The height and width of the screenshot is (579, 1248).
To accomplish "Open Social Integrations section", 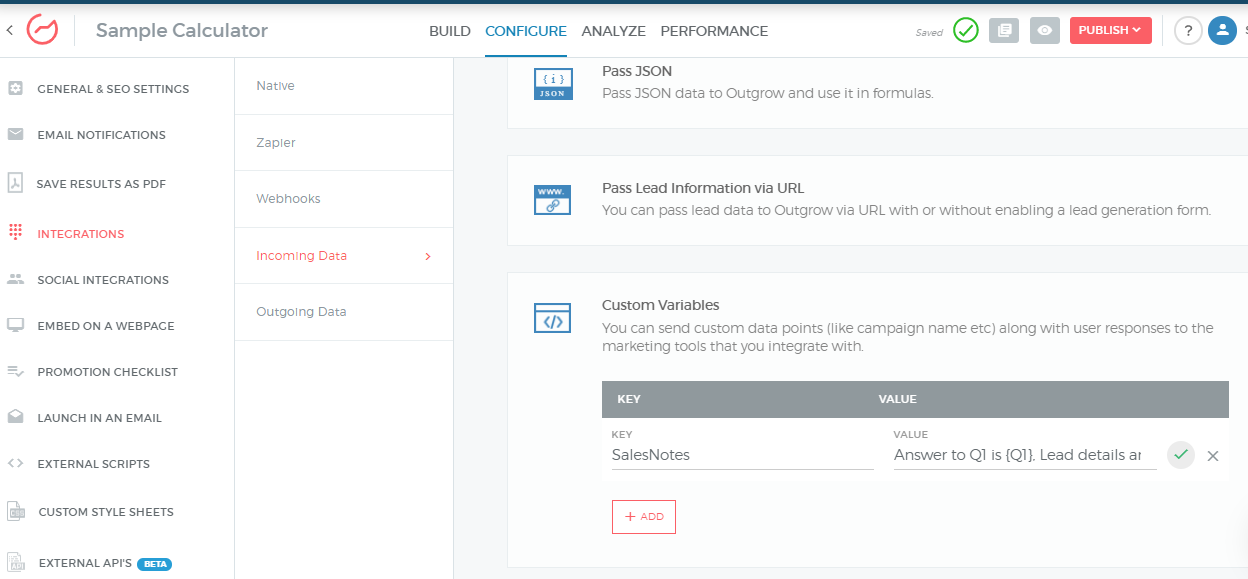I will 103,280.
